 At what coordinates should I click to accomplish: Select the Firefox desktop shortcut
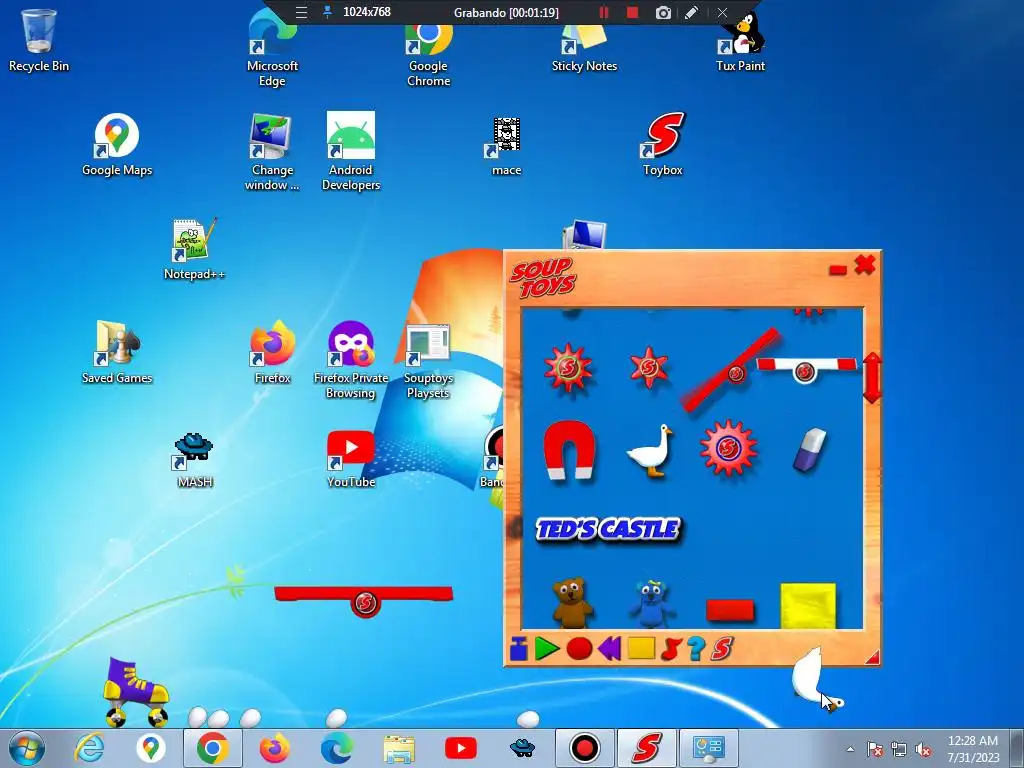[272, 353]
